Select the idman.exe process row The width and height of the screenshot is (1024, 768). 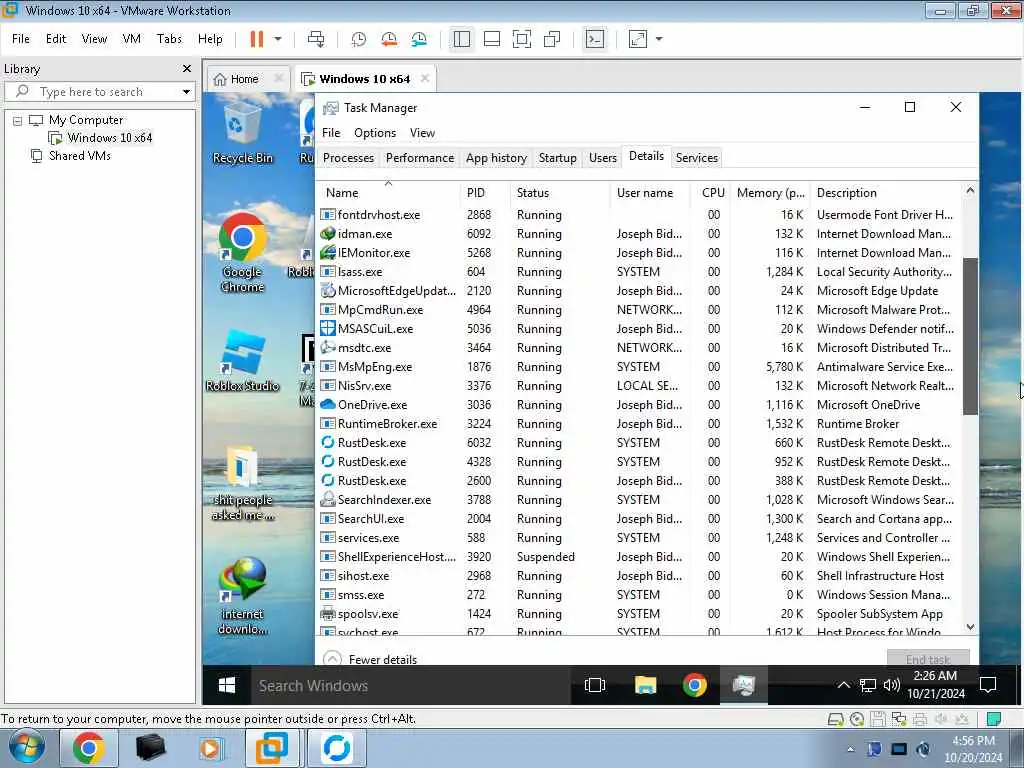640,234
